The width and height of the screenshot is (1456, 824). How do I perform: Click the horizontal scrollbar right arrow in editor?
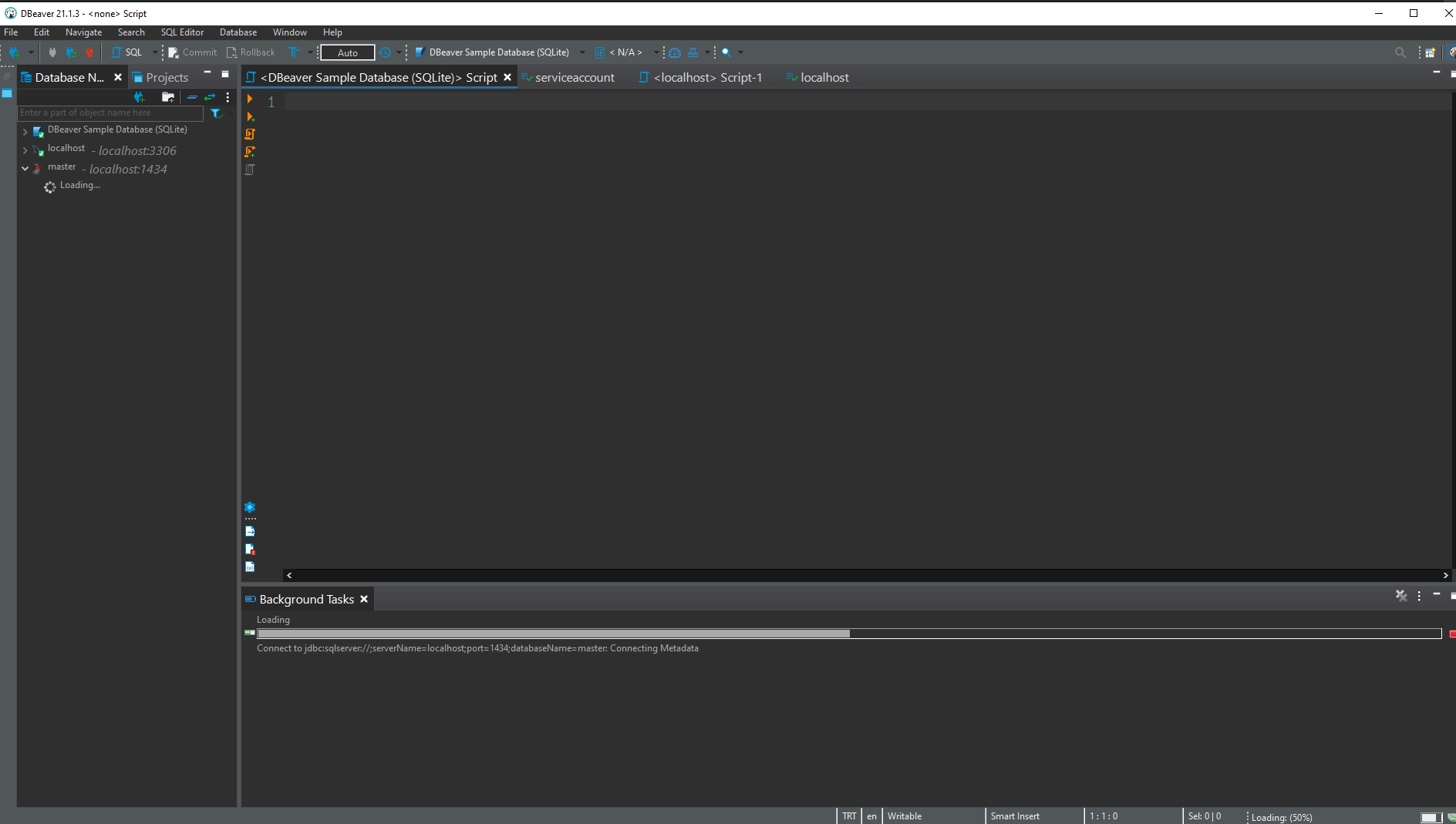1445,575
